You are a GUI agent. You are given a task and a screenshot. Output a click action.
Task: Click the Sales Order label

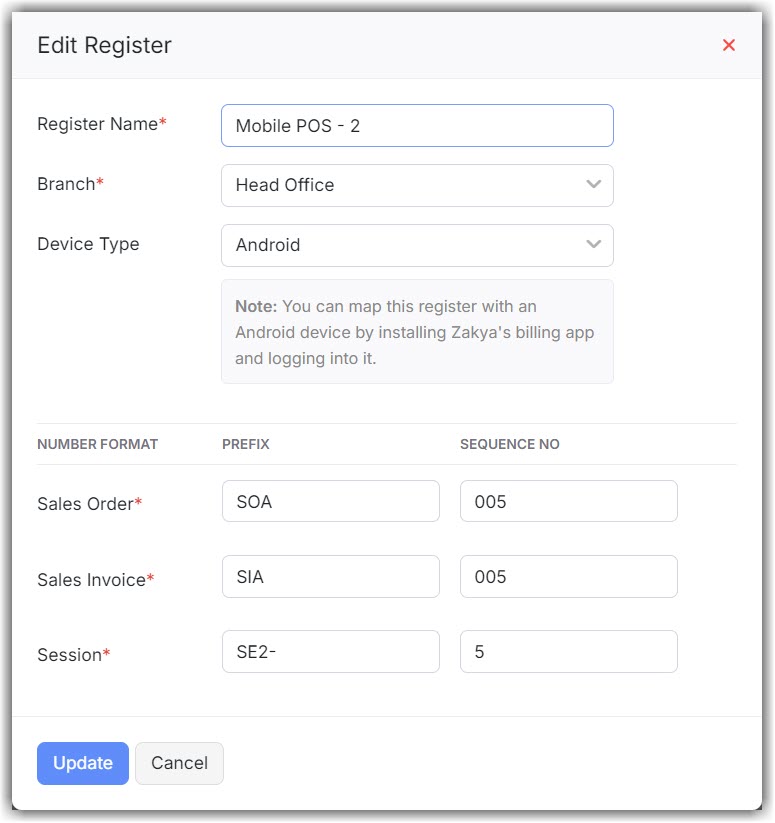pyautogui.click(x=85, y=504)
